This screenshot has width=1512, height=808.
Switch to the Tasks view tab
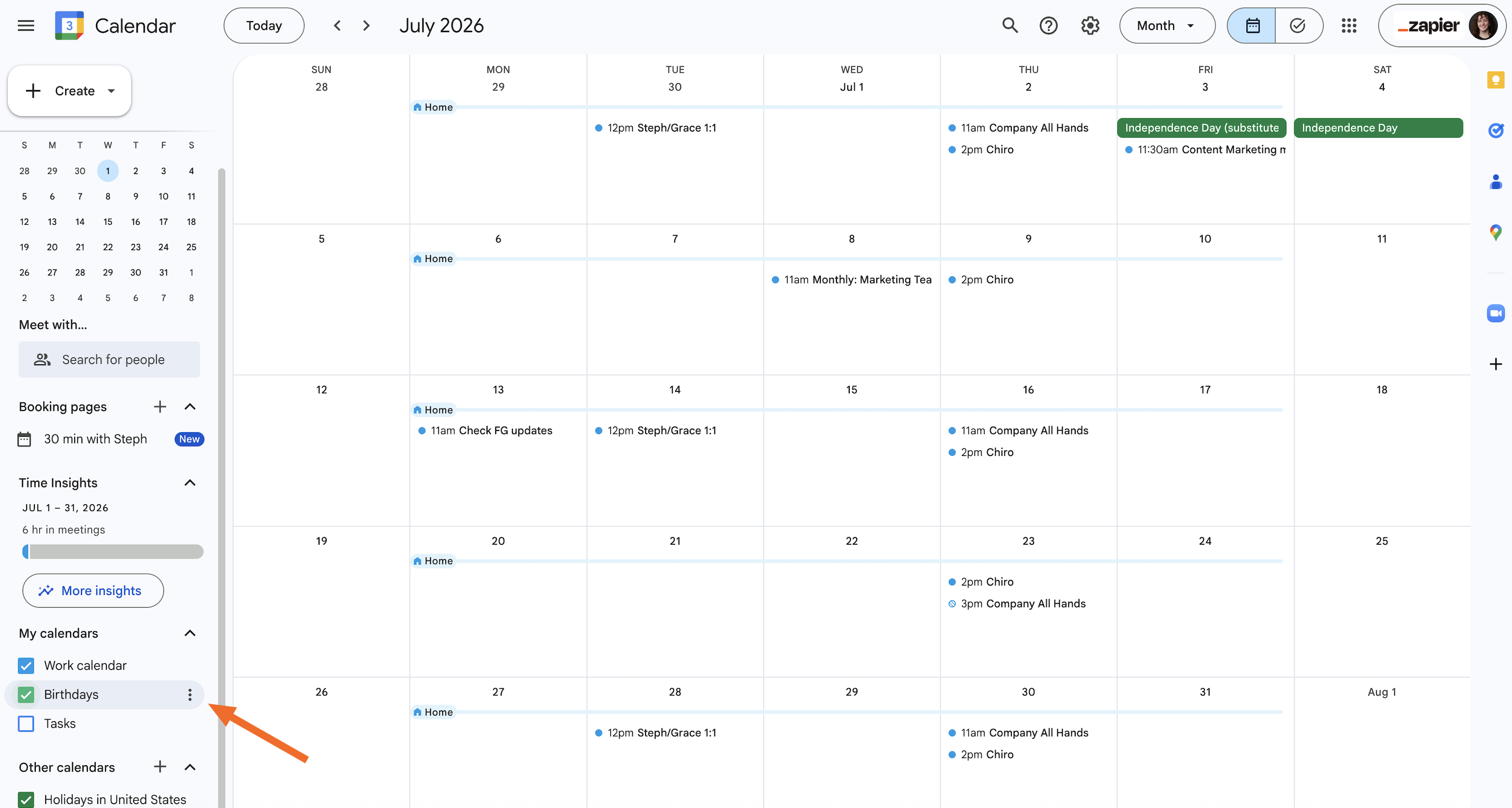click(x=1298, y=25)
